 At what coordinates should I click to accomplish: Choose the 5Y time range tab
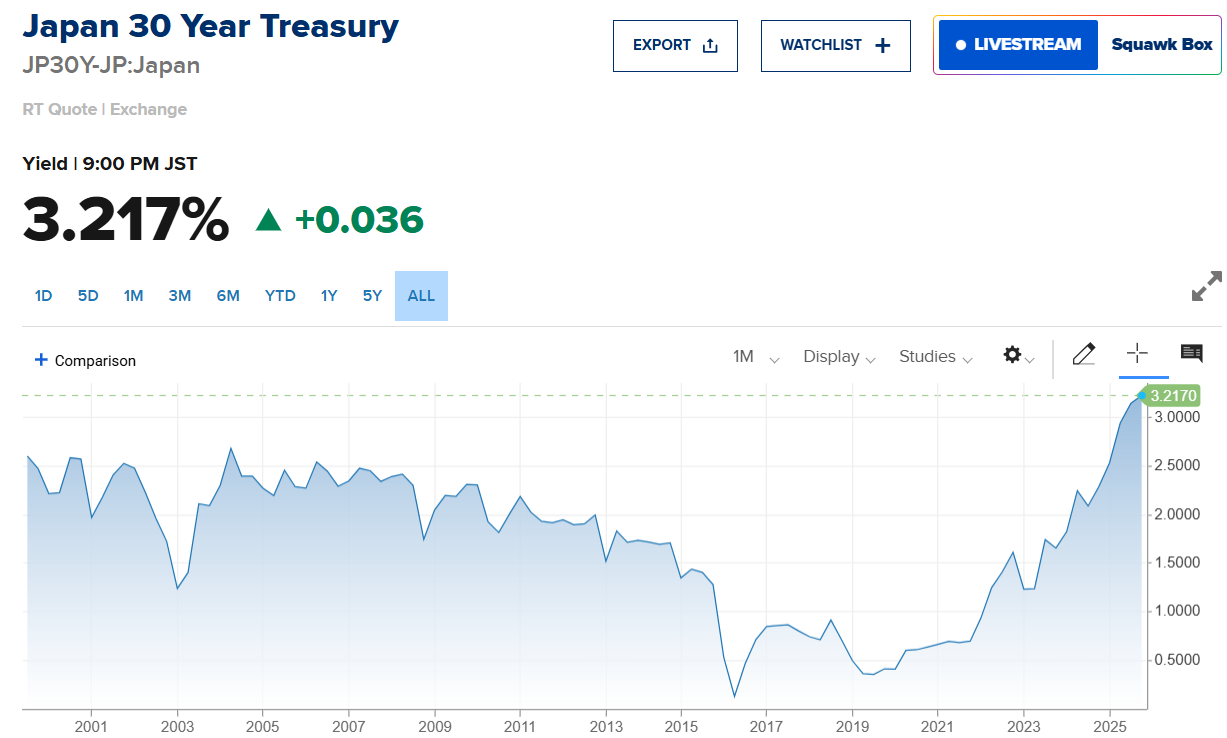click(372, 296)
